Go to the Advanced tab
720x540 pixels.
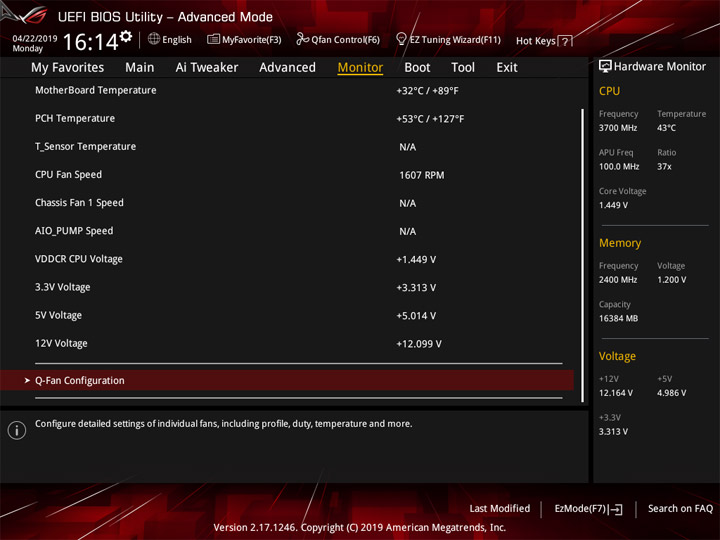pyautogui.click(x=287, y=68)
